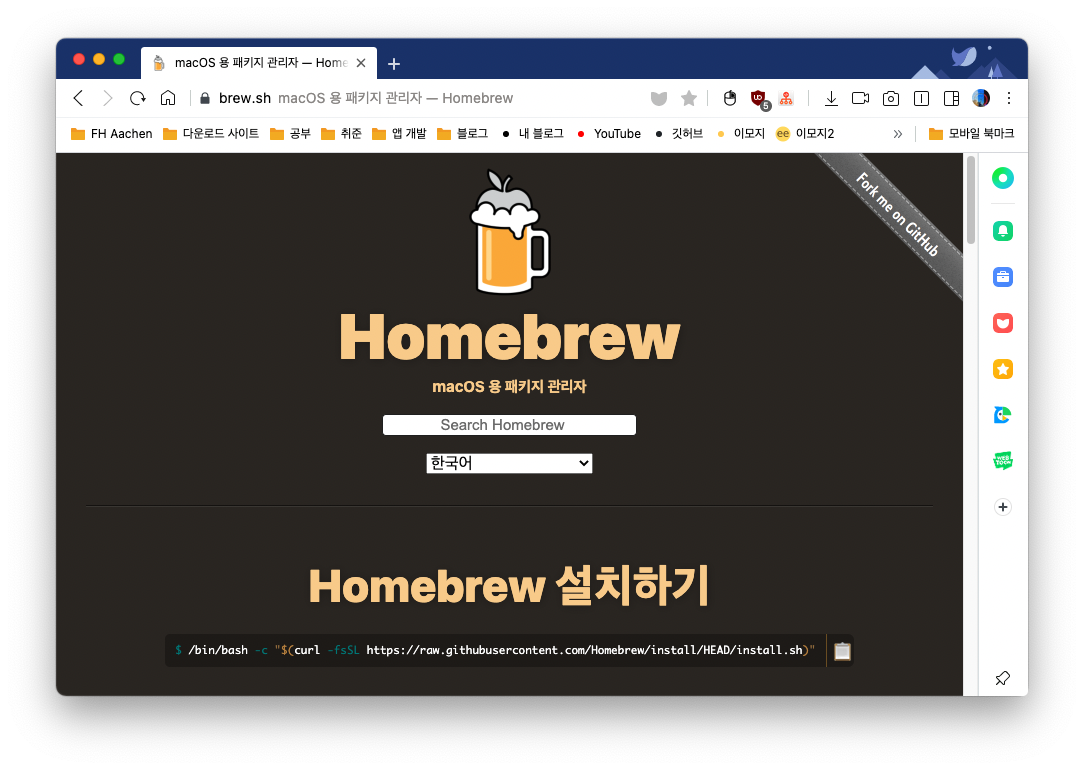This screenshot has width=1084, height=770.
Task: Open the browser three-dot menu
Action: tap(1009, 98)
